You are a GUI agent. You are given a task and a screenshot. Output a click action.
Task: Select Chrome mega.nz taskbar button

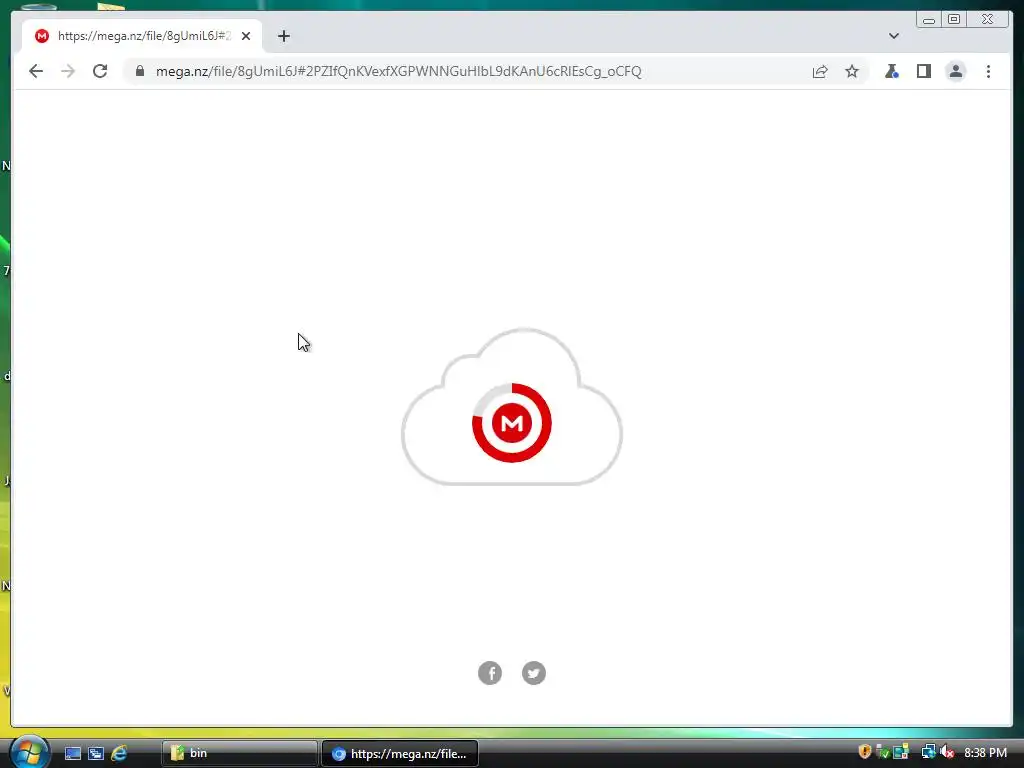click(x=400, y=753)
